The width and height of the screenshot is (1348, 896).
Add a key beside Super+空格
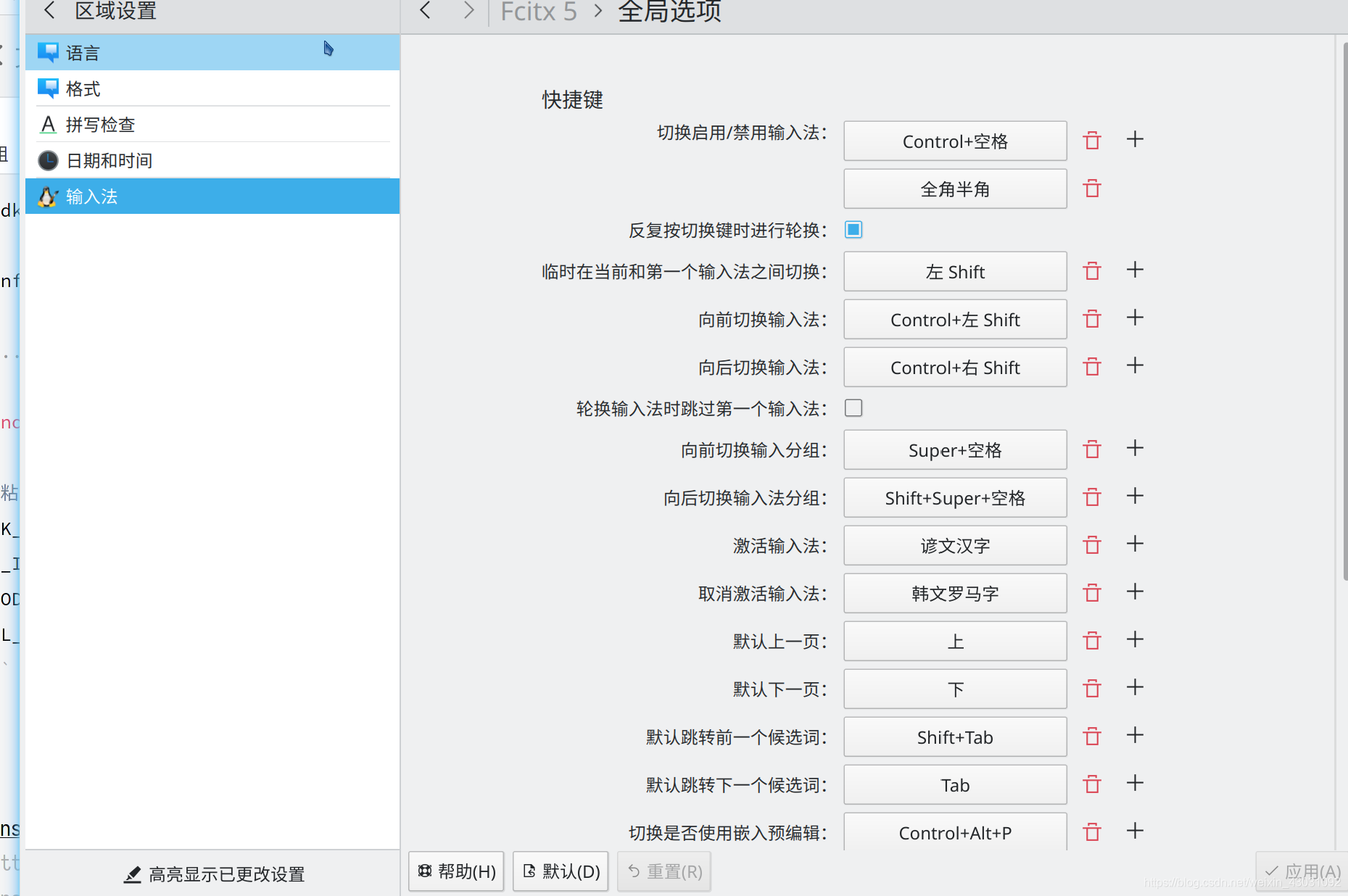1135,448
